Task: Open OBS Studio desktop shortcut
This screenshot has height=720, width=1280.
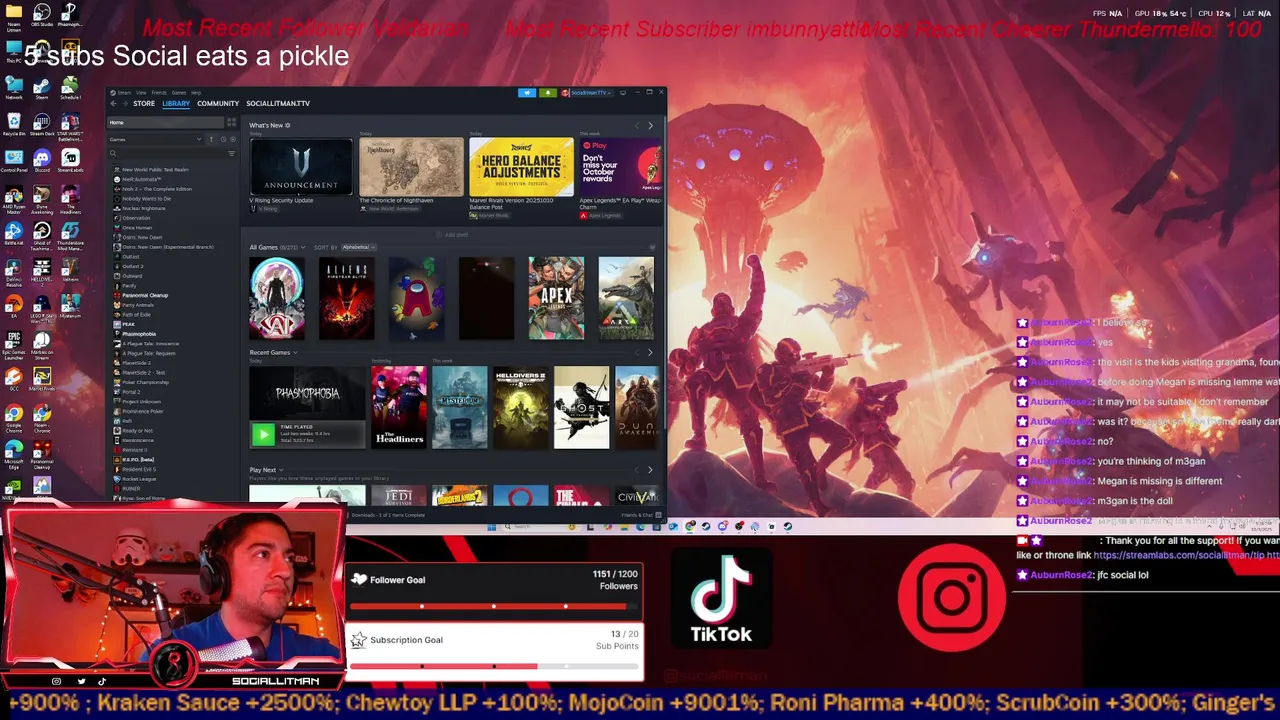Action: tap(42, 13)
